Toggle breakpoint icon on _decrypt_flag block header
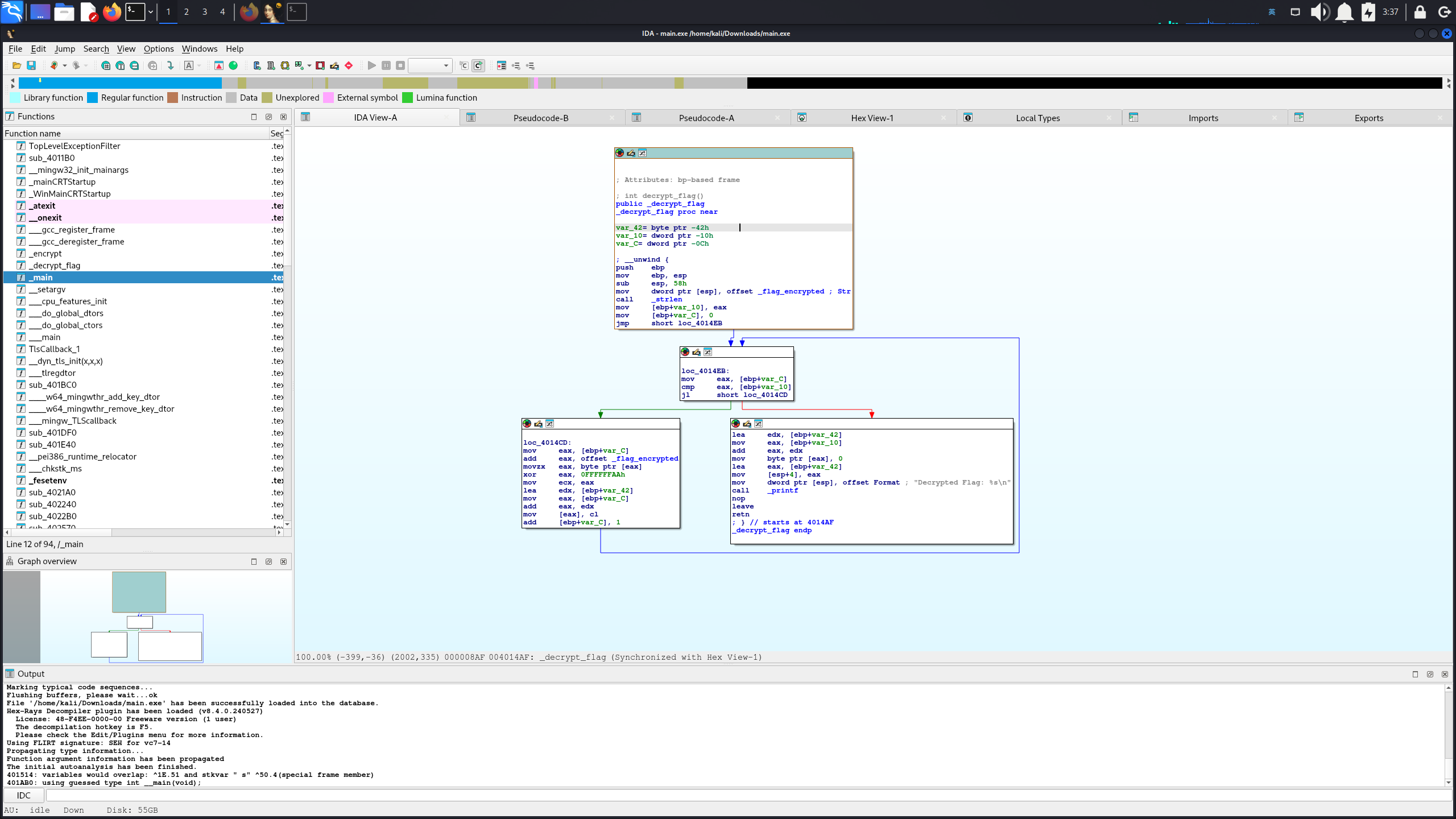The height and width of the screenshot is (819, 1456). (619, 153)
